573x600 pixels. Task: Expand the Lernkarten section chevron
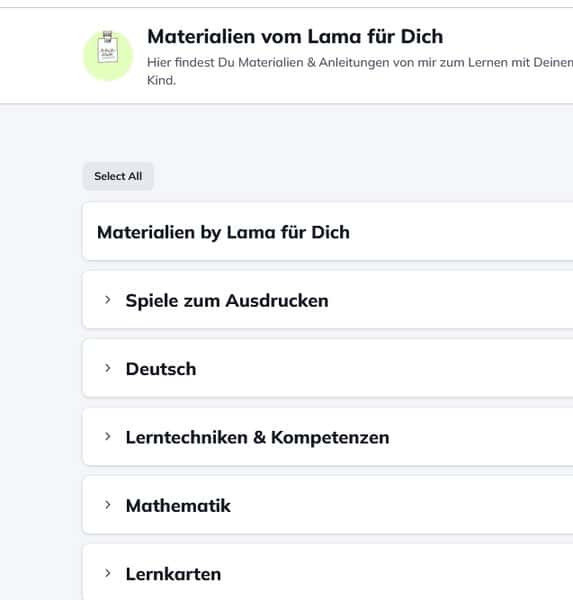pos(108,573)
